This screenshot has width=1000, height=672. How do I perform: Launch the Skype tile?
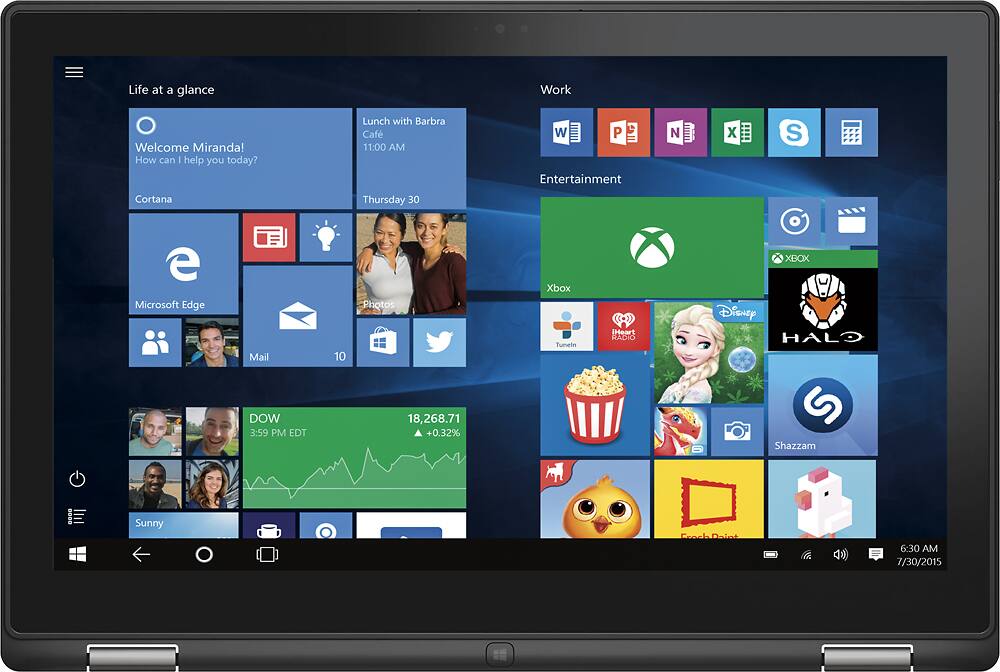pyautogui.click(x=794, y=133)
